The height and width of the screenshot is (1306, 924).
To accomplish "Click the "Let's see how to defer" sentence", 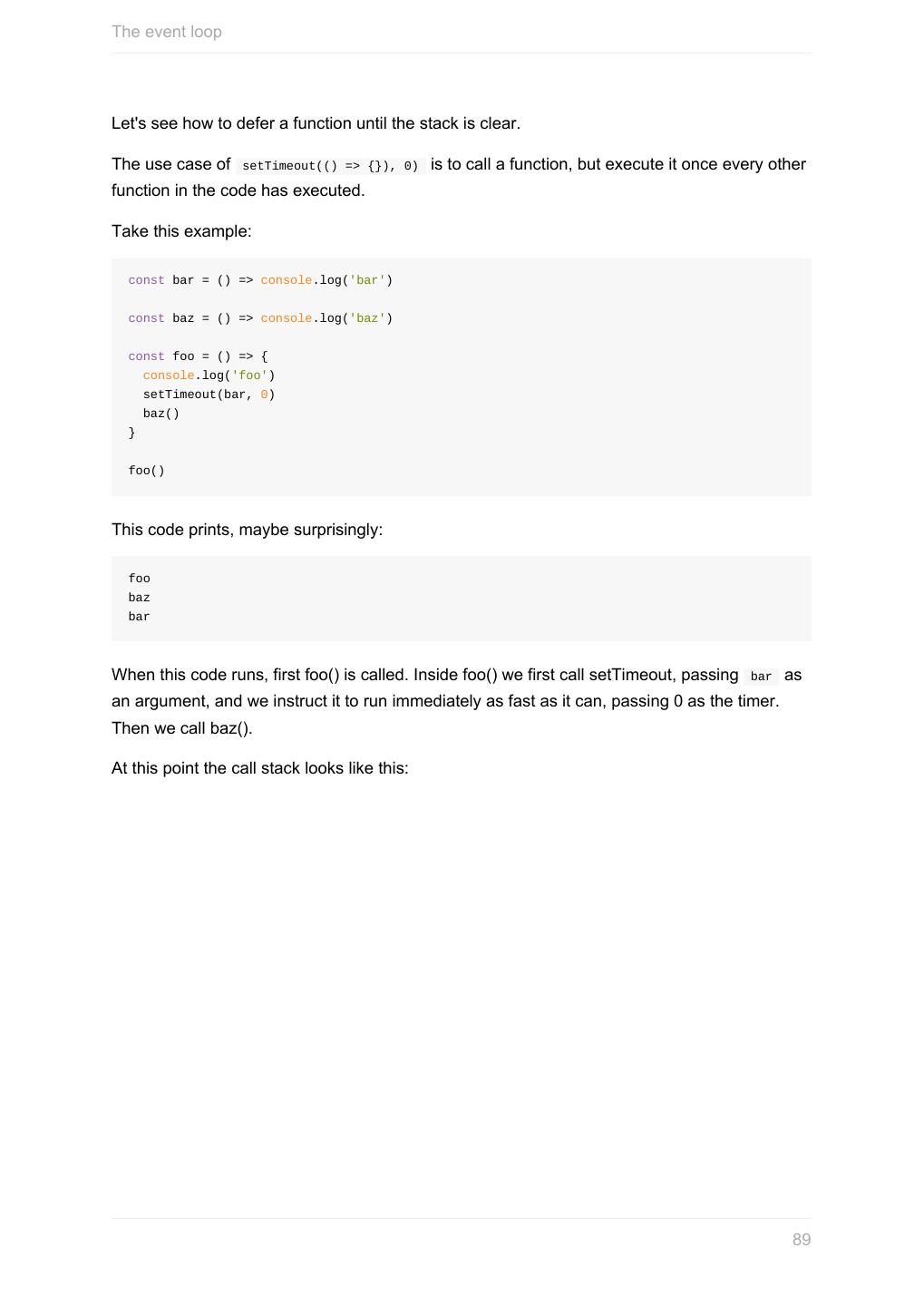I will pyautogui.click(x=316, y=123).
